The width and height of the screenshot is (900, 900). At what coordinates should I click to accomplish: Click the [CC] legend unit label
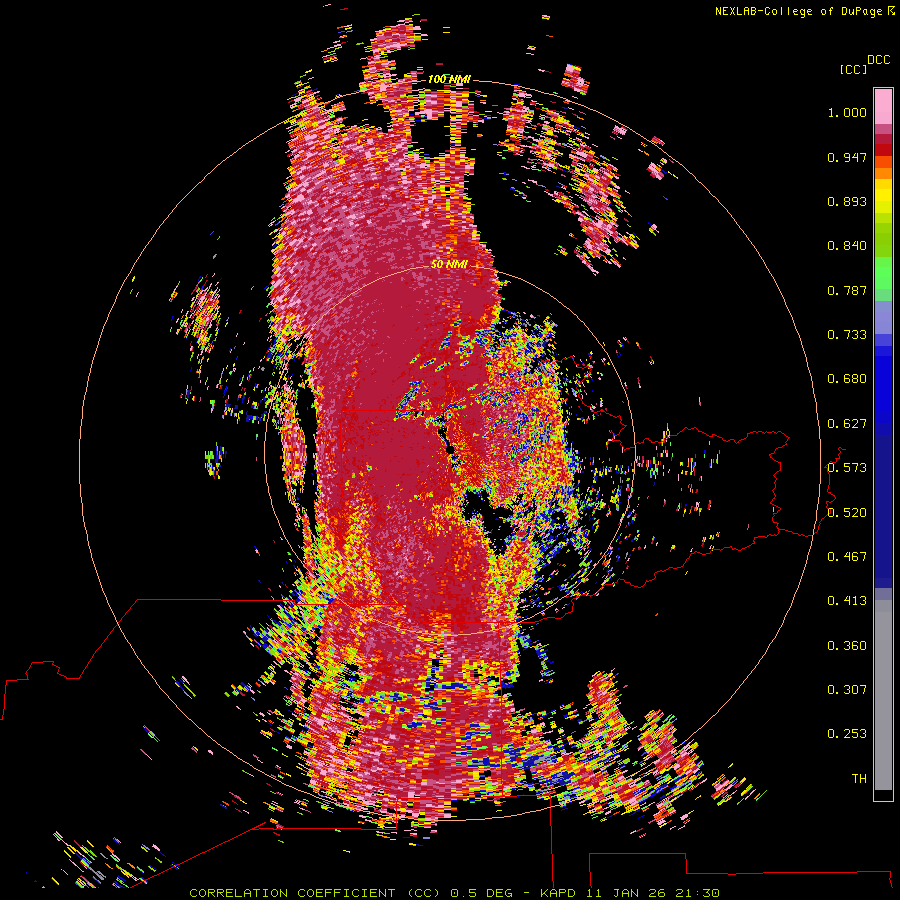853,69
